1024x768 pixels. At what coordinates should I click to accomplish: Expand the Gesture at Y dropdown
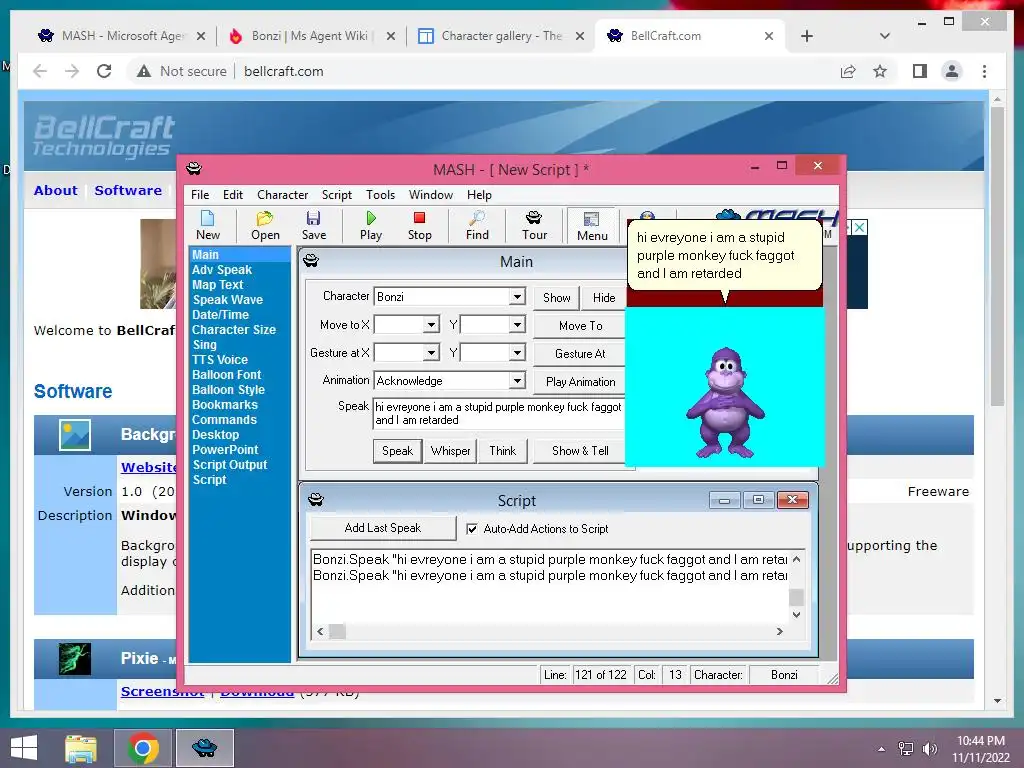[517, 353]
